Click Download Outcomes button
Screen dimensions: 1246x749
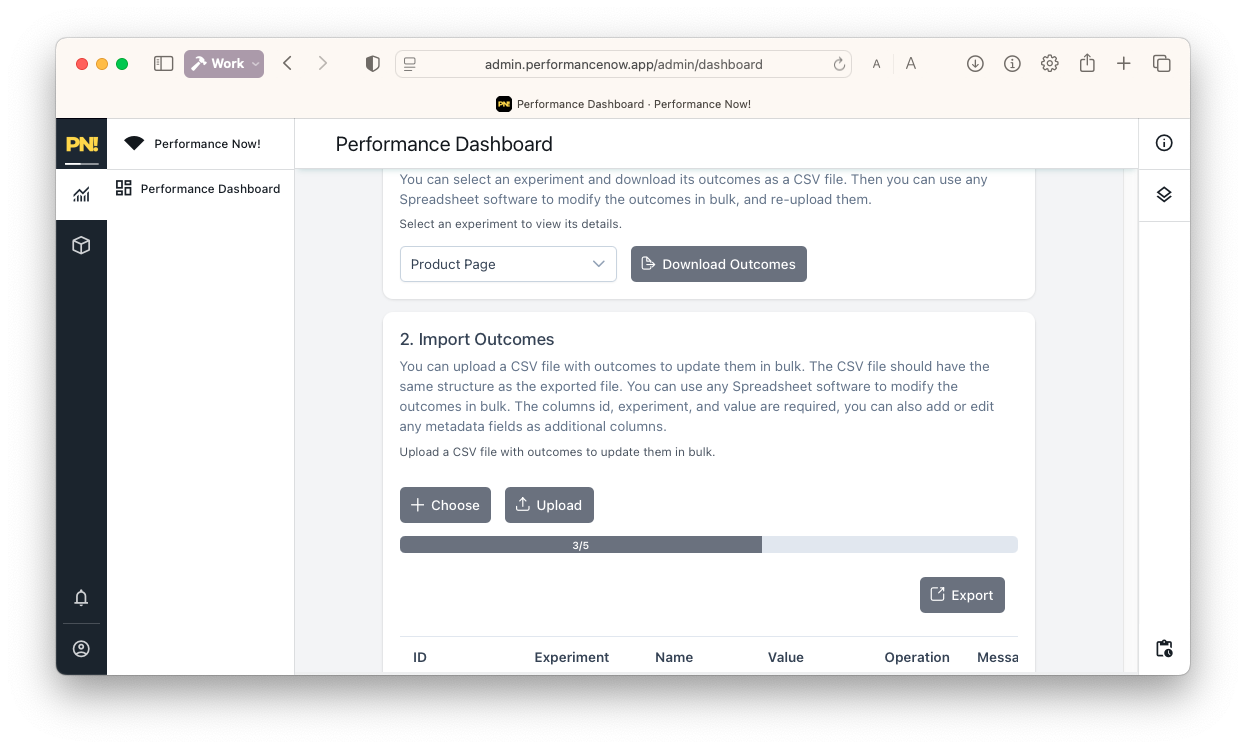(719, 264)
